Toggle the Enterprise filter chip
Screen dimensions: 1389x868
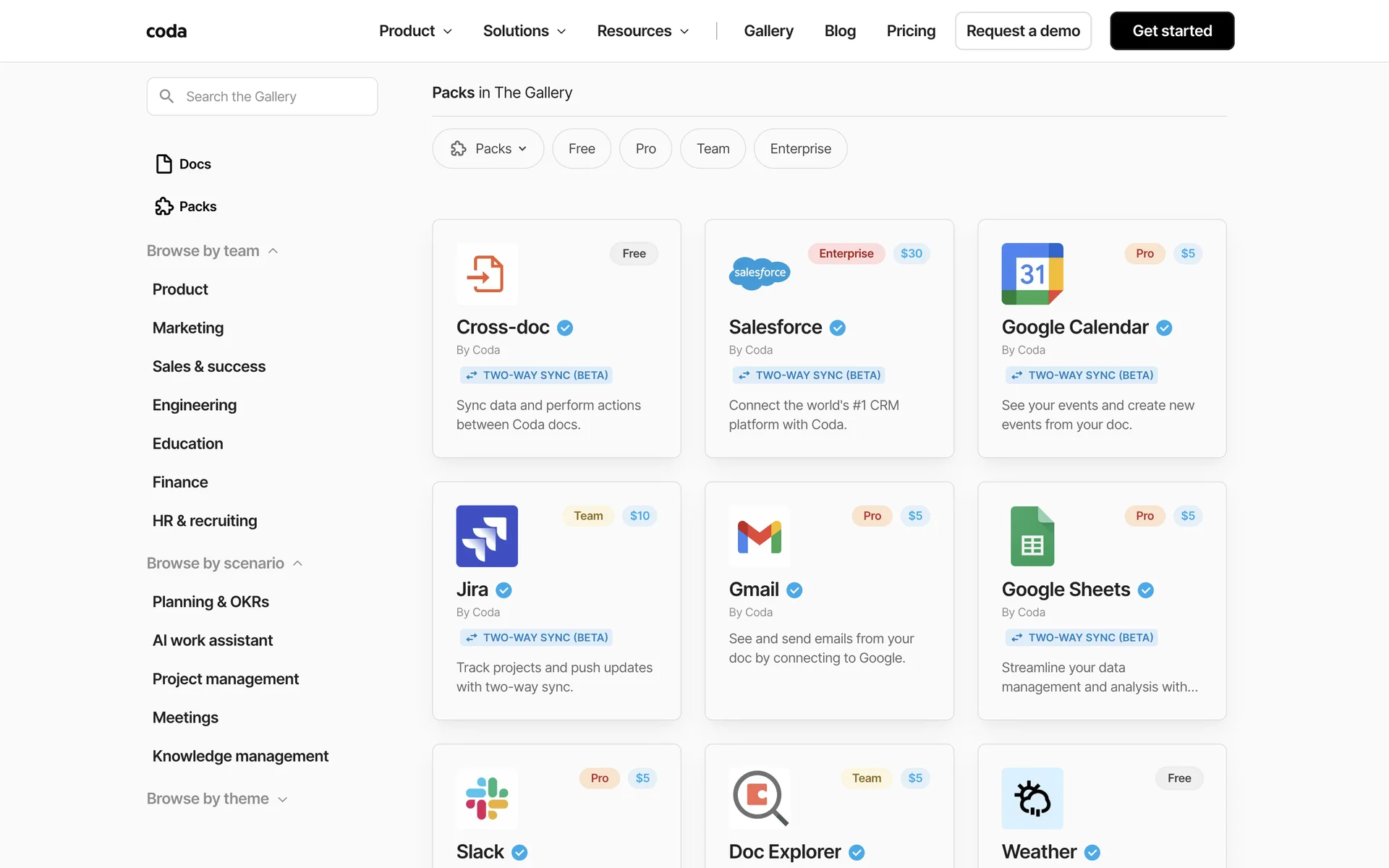click(x=800, y=148)
